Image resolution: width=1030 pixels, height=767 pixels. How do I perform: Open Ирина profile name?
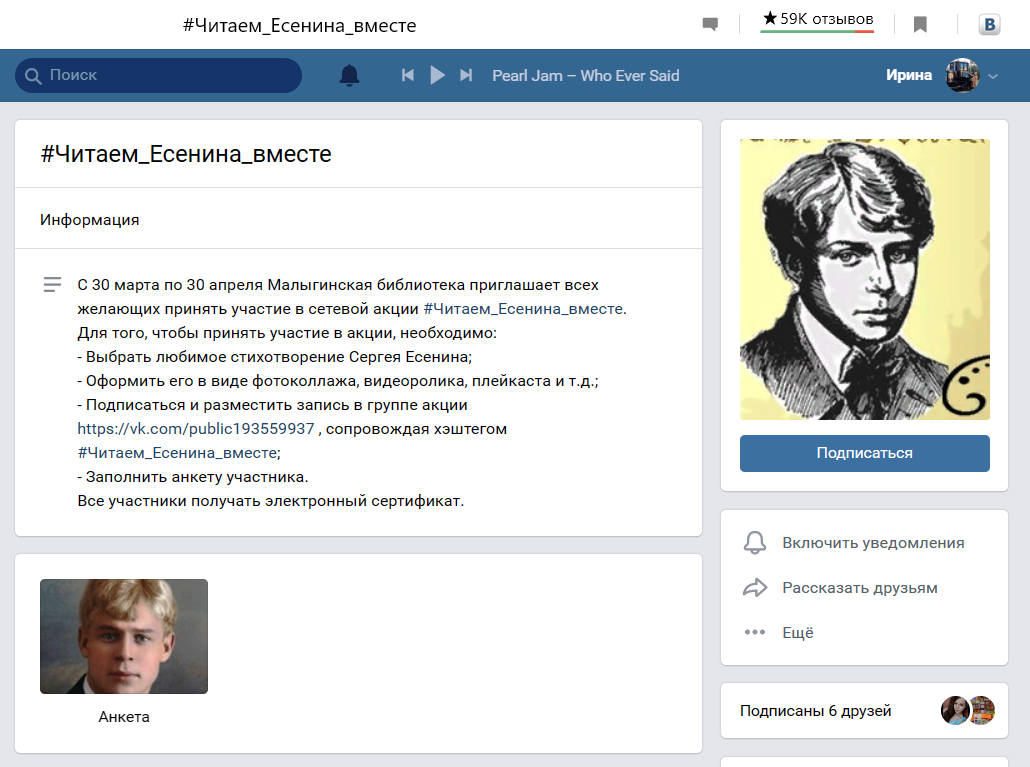click(908, 76)
